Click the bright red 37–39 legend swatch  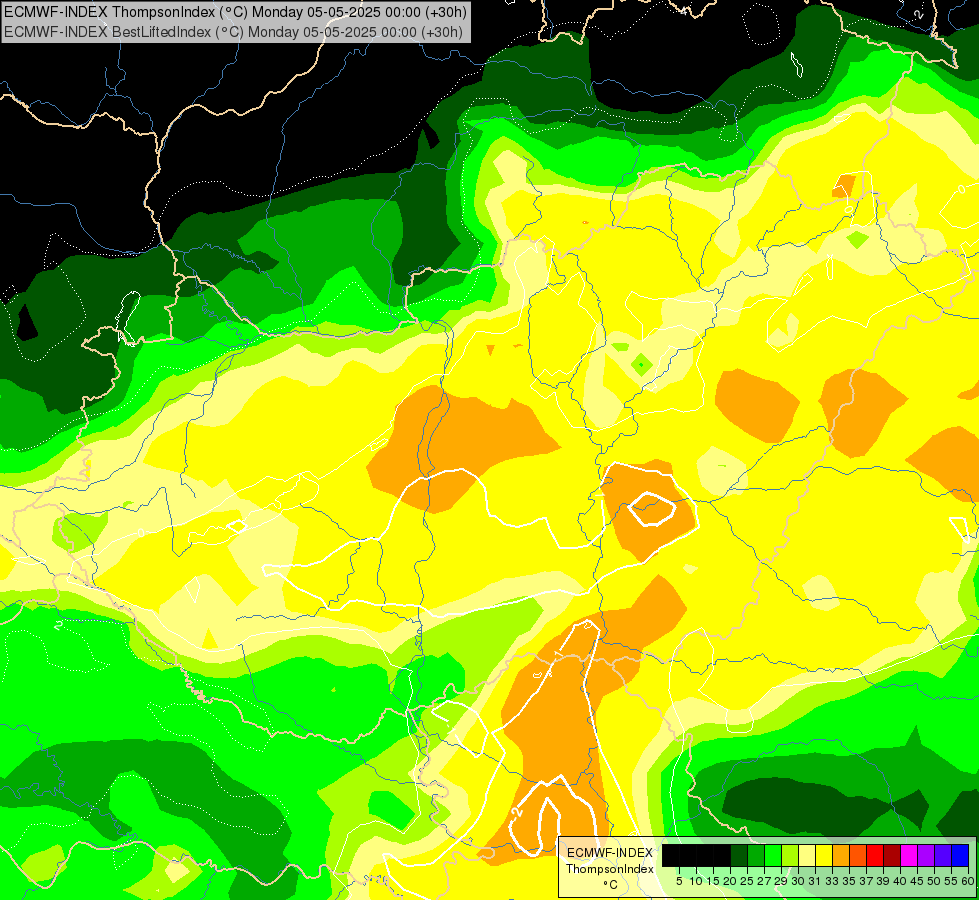tap(875, 855)
